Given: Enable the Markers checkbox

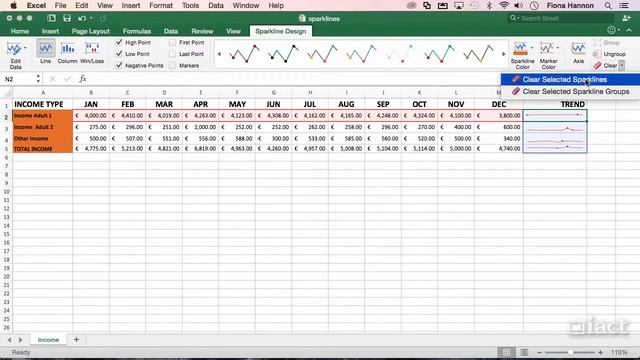Looking at the screenshot, I should [173, 65].
